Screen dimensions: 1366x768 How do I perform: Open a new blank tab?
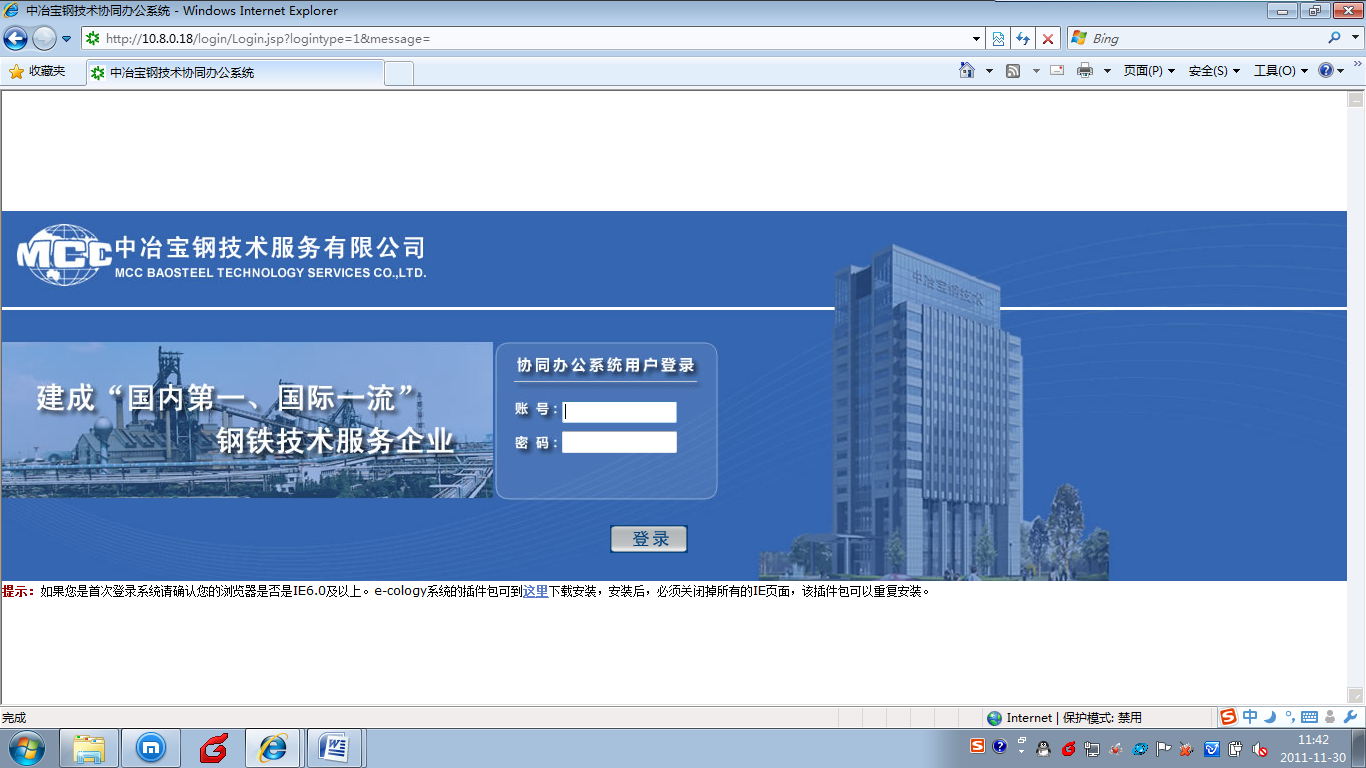[399, 73]
